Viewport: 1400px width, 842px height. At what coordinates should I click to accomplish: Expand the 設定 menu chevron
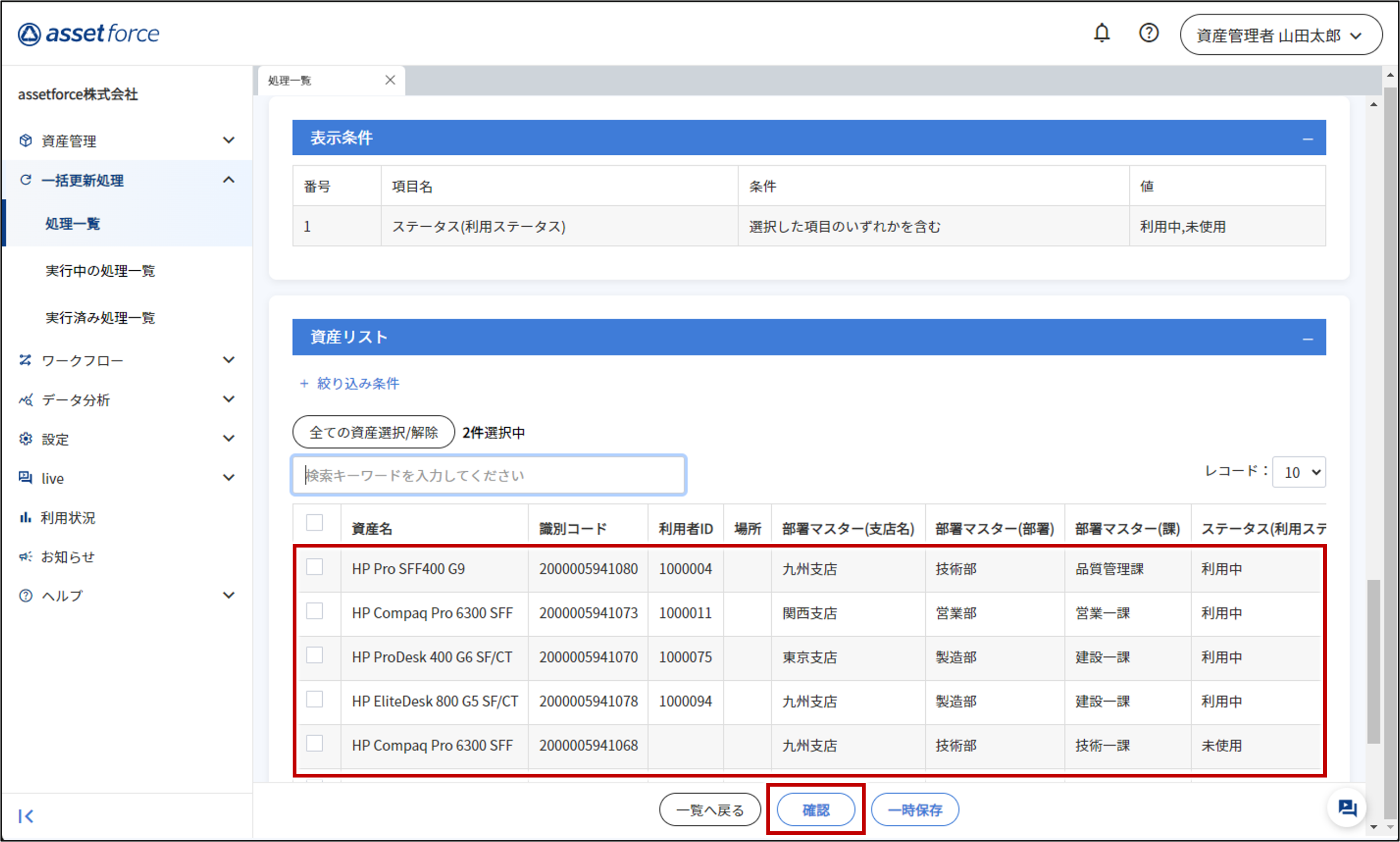pos(229,438)
